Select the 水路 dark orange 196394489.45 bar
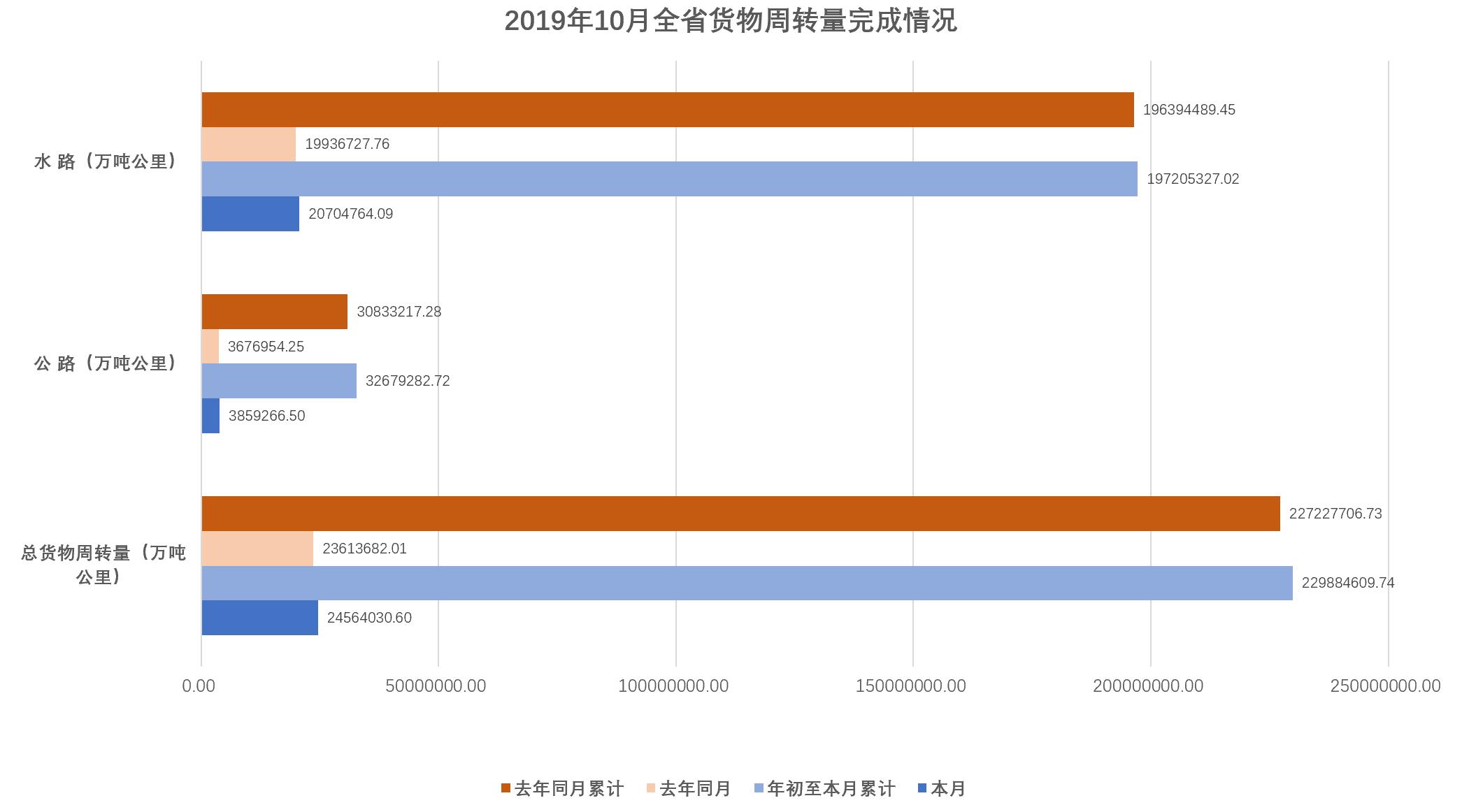The width and height of the screenshot is (1462, 812). (667, 110)
